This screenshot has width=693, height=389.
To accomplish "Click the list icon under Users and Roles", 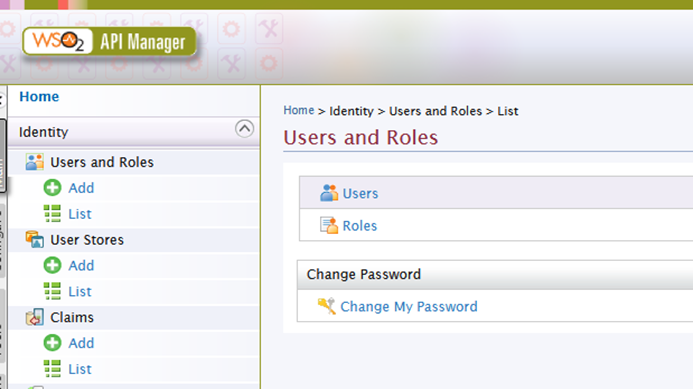I will [x=53, y=214].
